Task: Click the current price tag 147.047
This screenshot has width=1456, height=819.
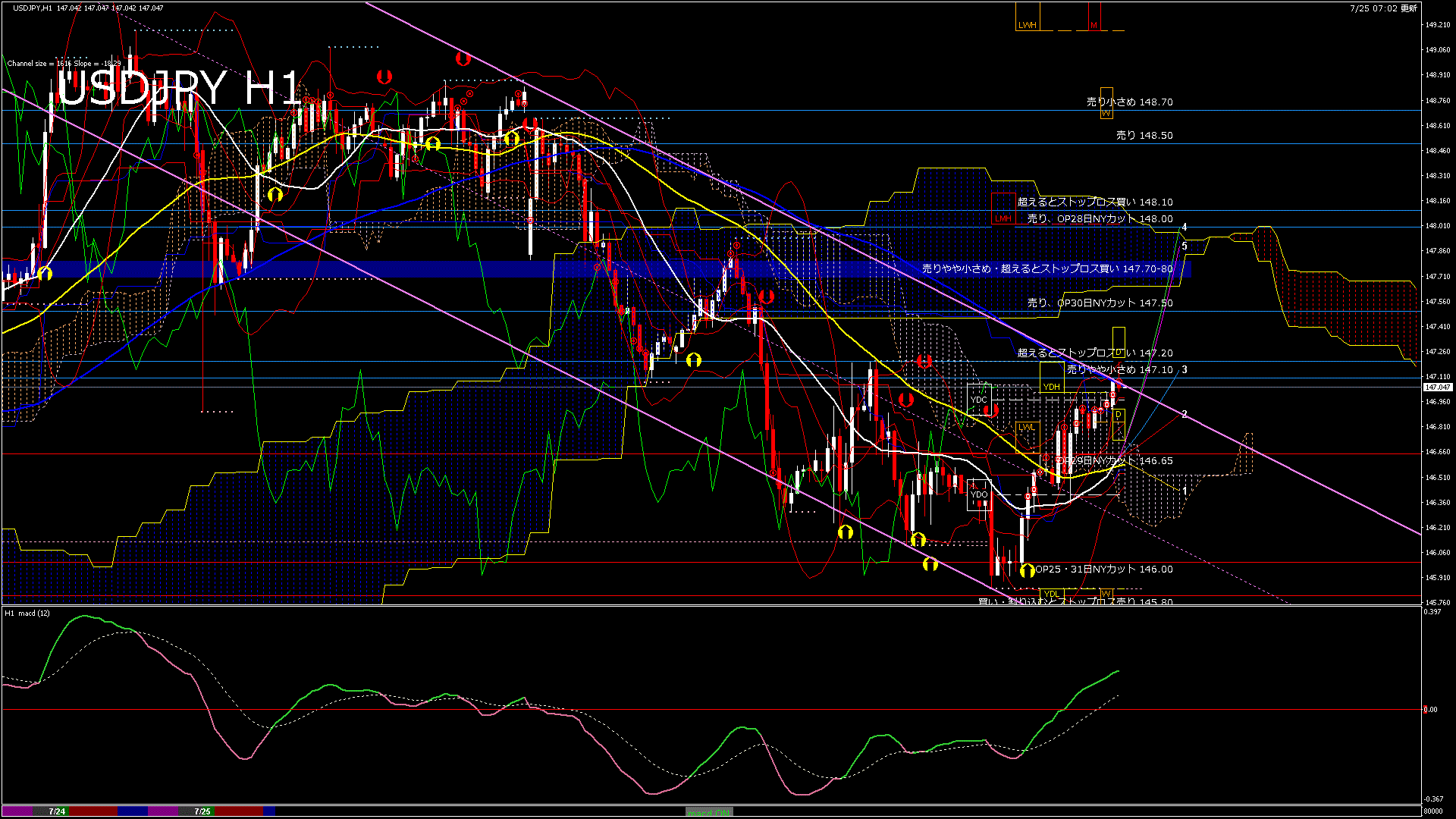Action: tap(1438, 387)
